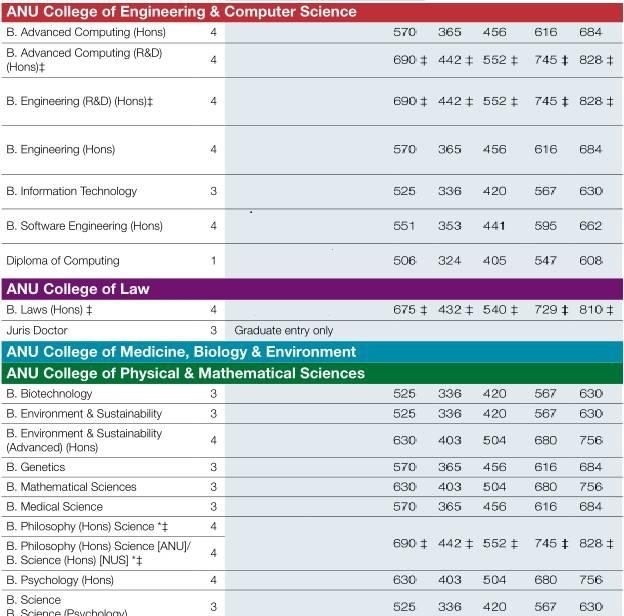This screenshot has height=616, width=624.
Task: Click the Juris Doctor program name
Action: click(37, 330)
